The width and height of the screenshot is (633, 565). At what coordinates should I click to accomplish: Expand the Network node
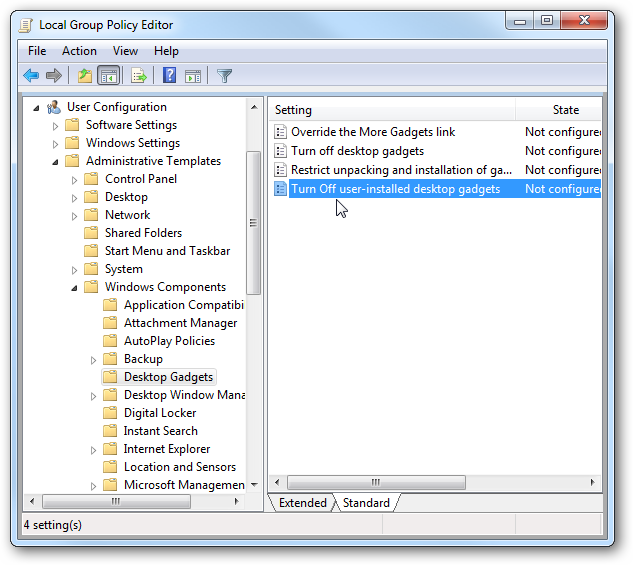pyautogui.click(x=74, y=216)
